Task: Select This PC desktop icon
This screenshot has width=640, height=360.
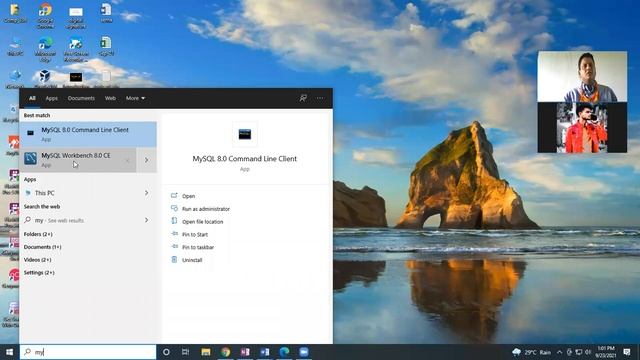Action: coord(15,46)
